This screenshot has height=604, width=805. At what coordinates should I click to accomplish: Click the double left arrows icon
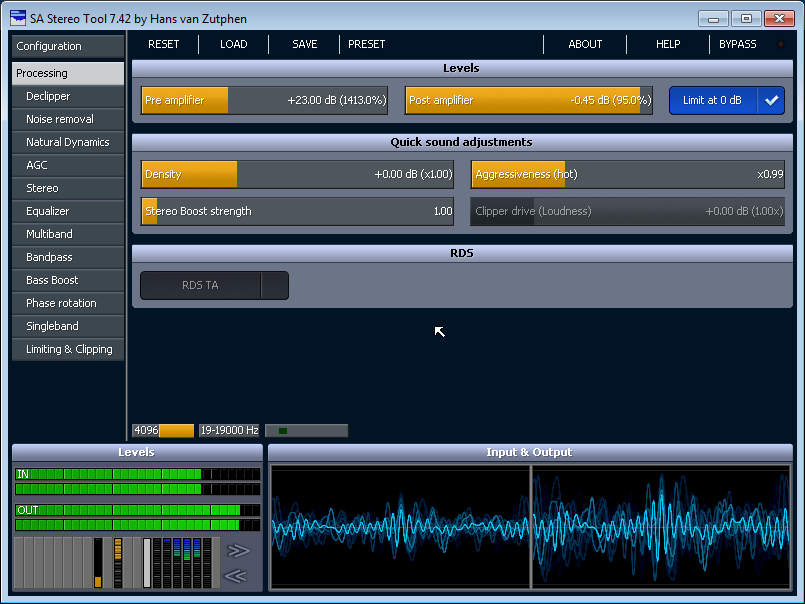(236, 576)
